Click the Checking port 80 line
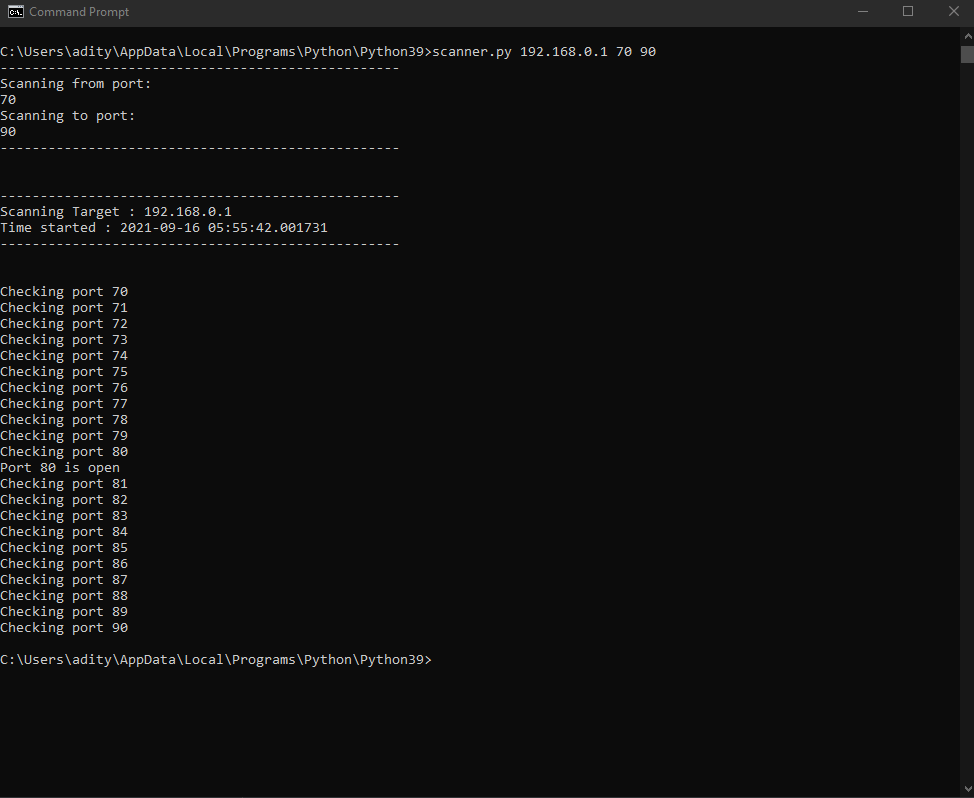The height and width of the screenshot is (798, 974). pyautogui.click(x=64, y=451)
